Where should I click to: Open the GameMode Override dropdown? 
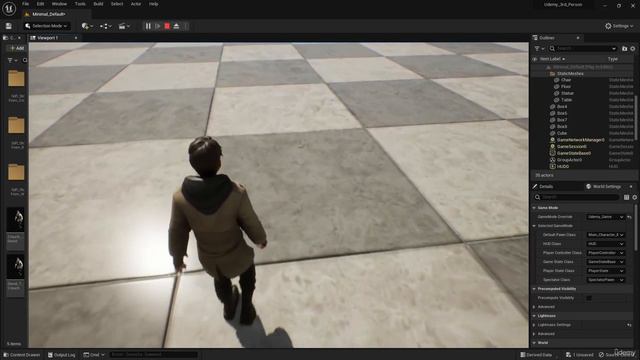[x=605, y=217]
